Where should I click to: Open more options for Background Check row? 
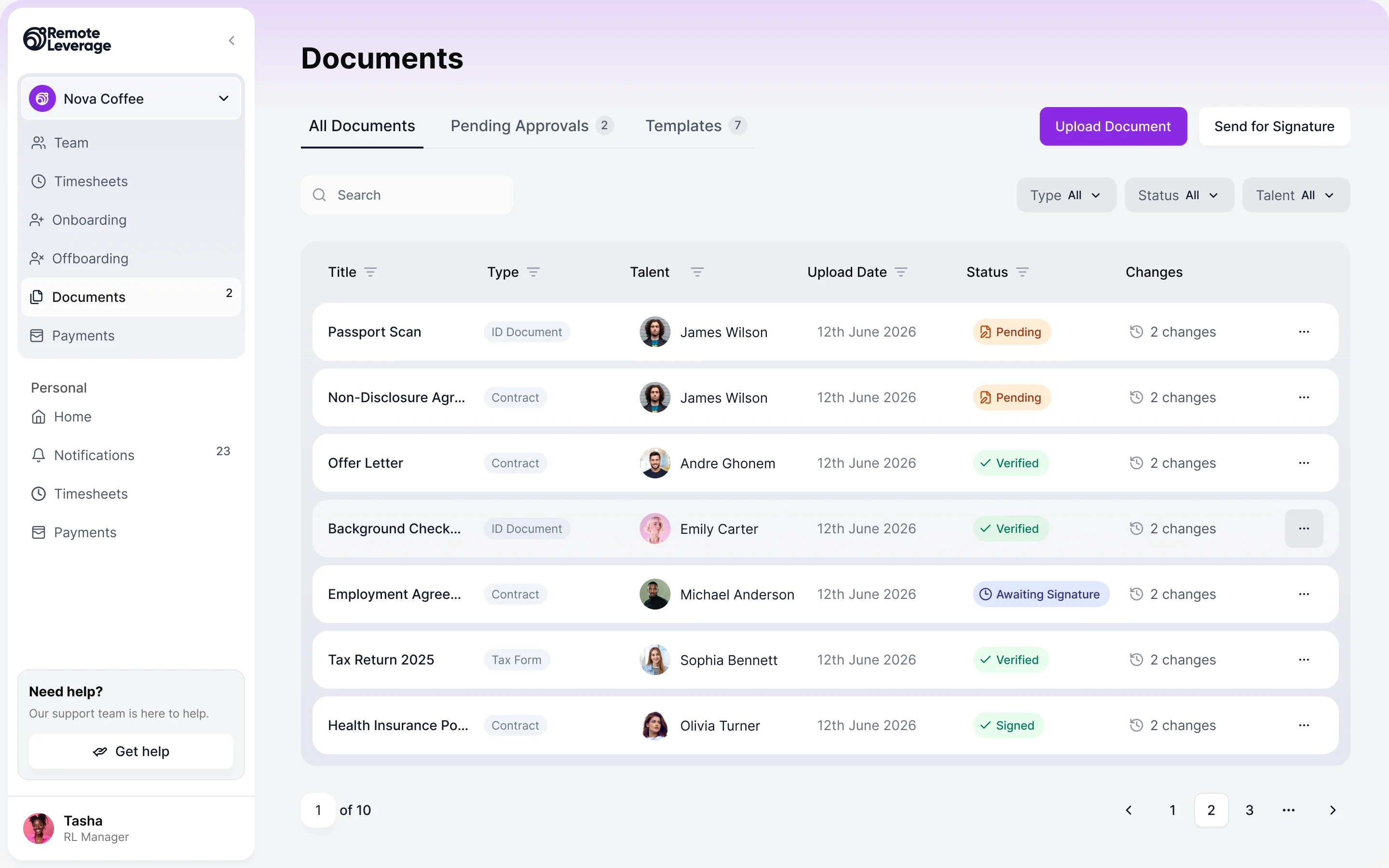pyautogui.click(x=1304, y=528)
